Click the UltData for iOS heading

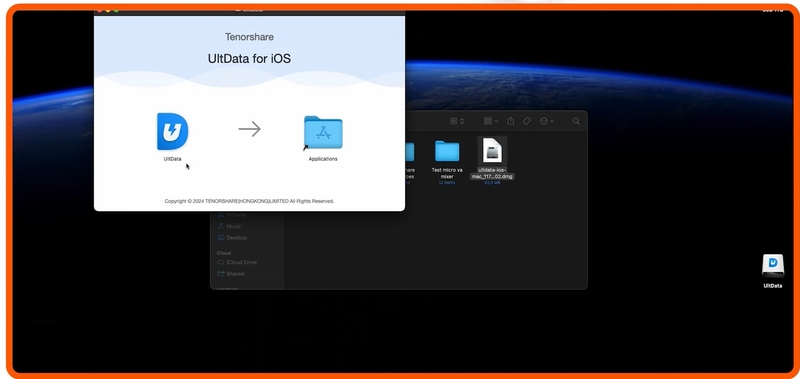249,59
